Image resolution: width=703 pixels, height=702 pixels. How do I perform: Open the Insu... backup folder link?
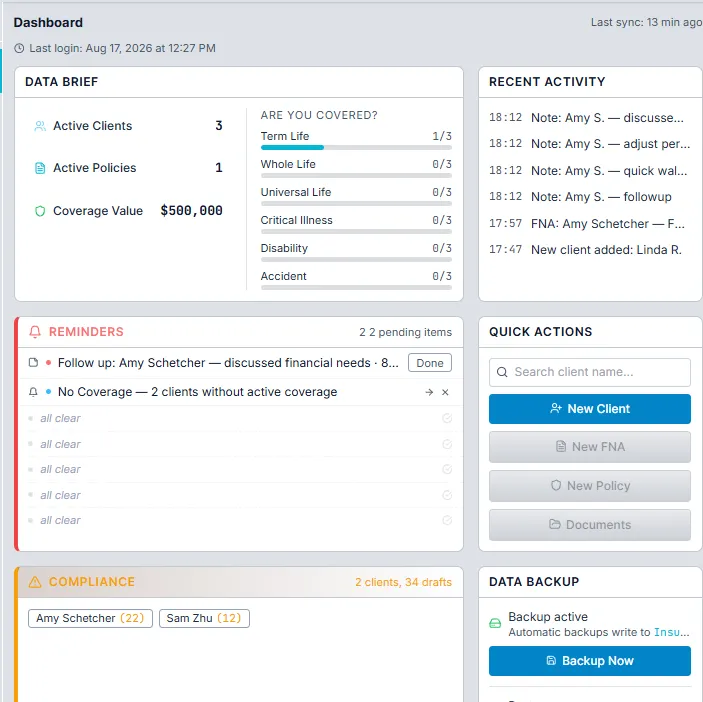tap(672, 632)
